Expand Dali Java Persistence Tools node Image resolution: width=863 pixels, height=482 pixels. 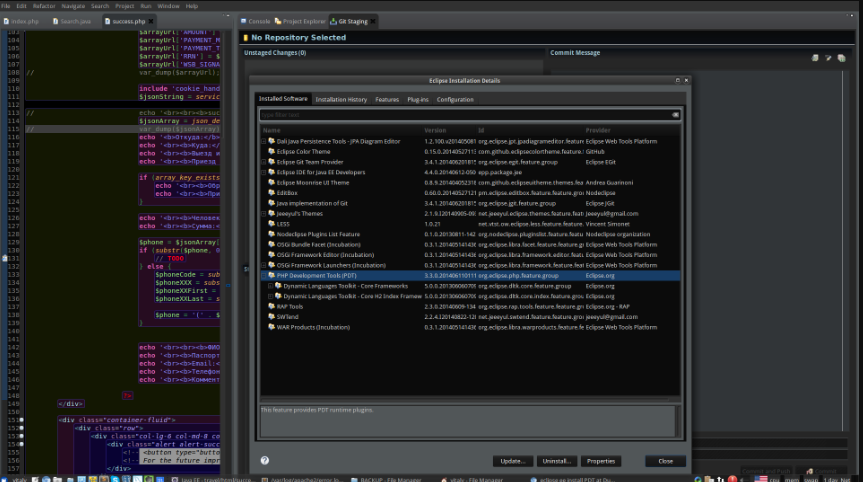click(x=264, y=141)
